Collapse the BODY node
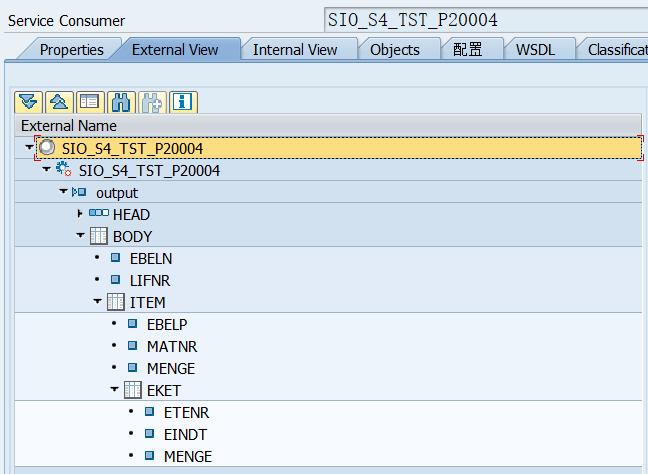Screen dimensions: 648x474 point(80,236)
